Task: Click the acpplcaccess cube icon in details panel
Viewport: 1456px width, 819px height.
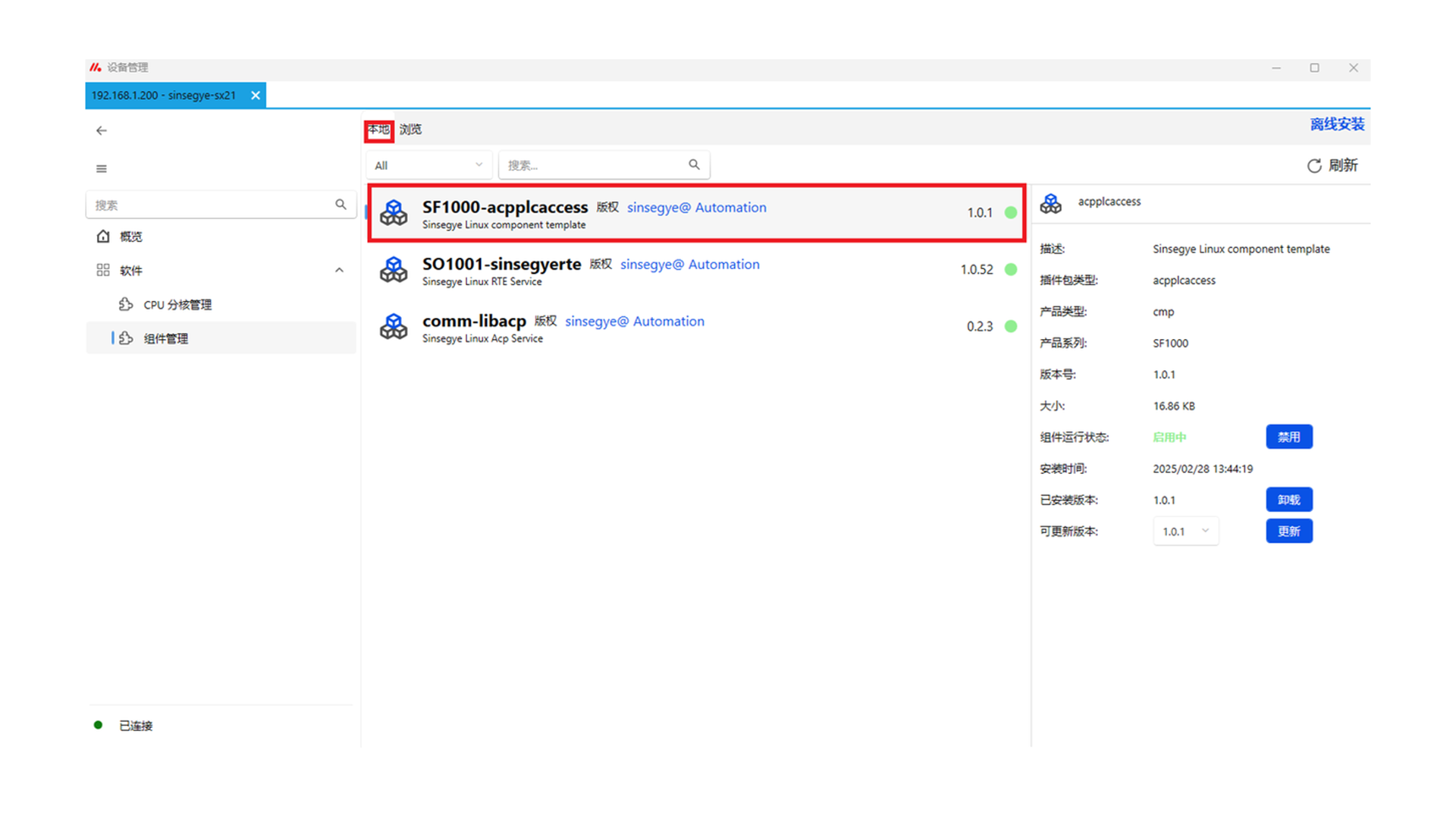Action: tap(1050, 202)
